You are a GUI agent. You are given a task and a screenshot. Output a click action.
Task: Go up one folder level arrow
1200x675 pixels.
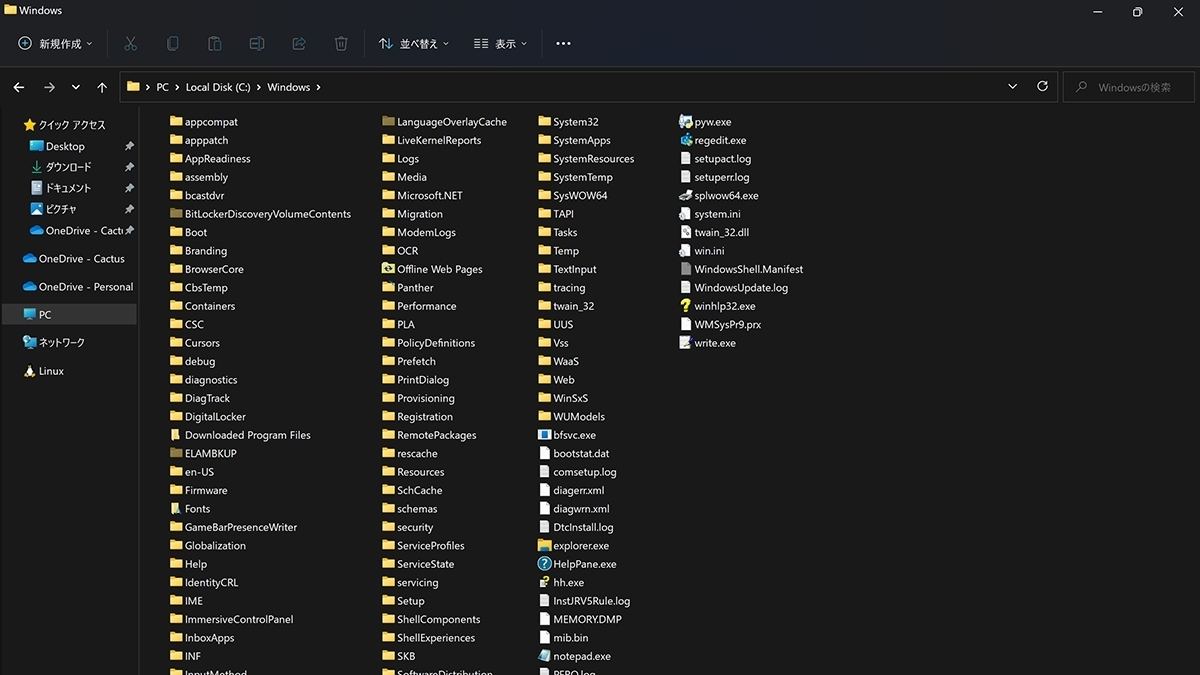pos(102,87)
